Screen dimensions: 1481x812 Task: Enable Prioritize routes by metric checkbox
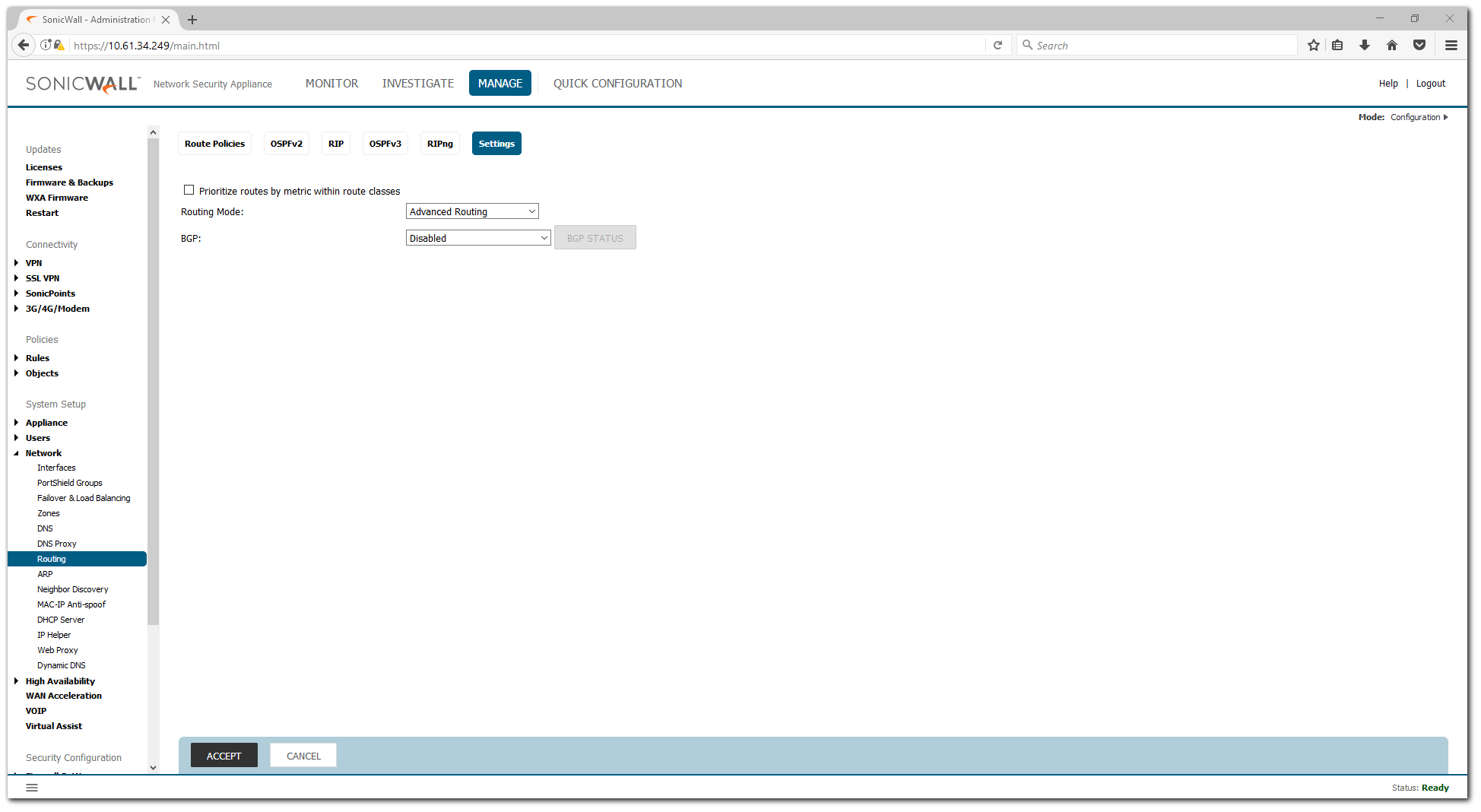point(189,190)
